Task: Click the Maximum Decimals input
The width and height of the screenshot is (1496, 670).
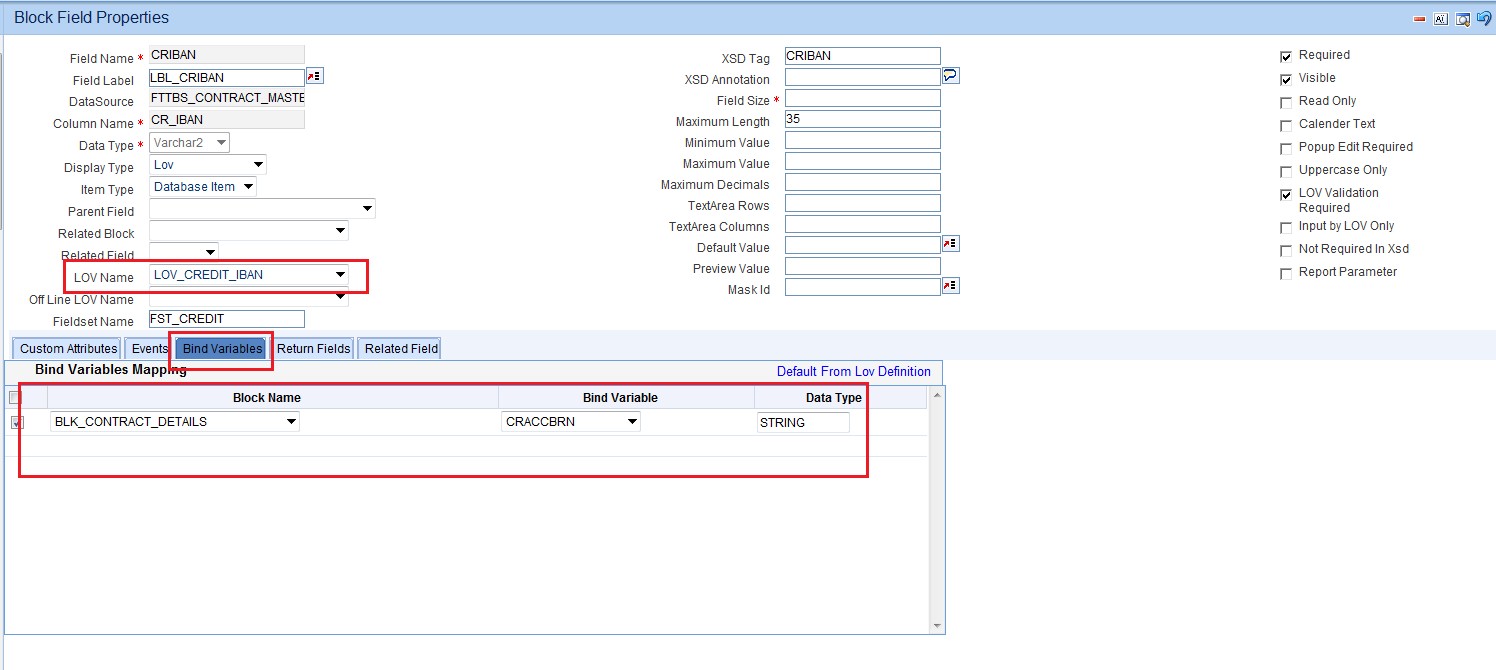Action: pos(863,182)
